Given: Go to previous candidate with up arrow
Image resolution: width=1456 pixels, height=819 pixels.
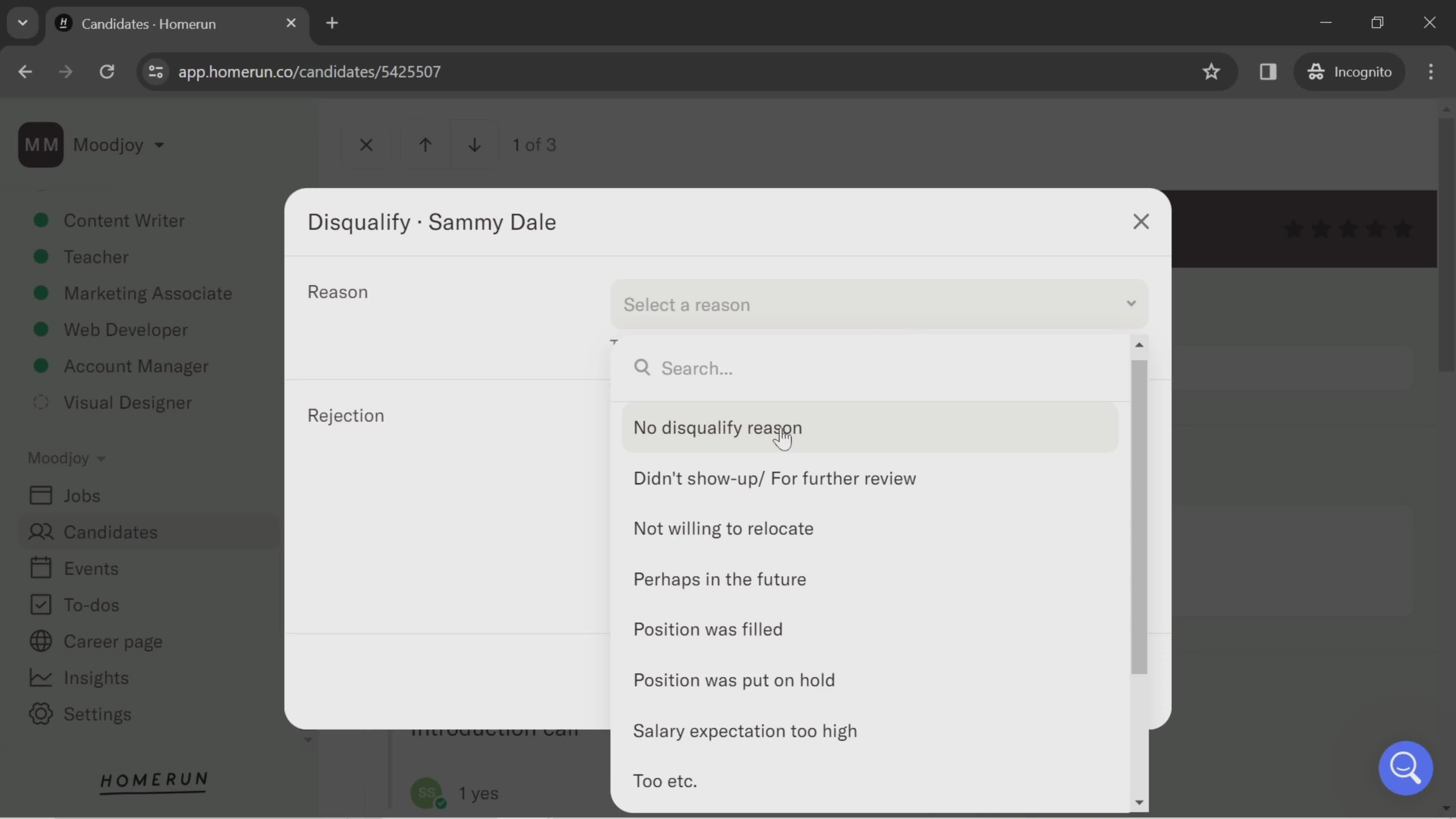Looking at the screenshot, I should tap(425, 145).
